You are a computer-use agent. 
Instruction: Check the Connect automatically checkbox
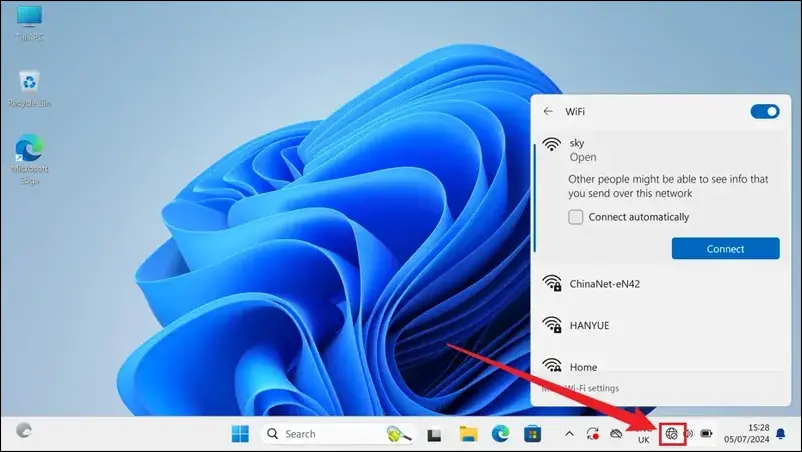[x=575, y=217]
